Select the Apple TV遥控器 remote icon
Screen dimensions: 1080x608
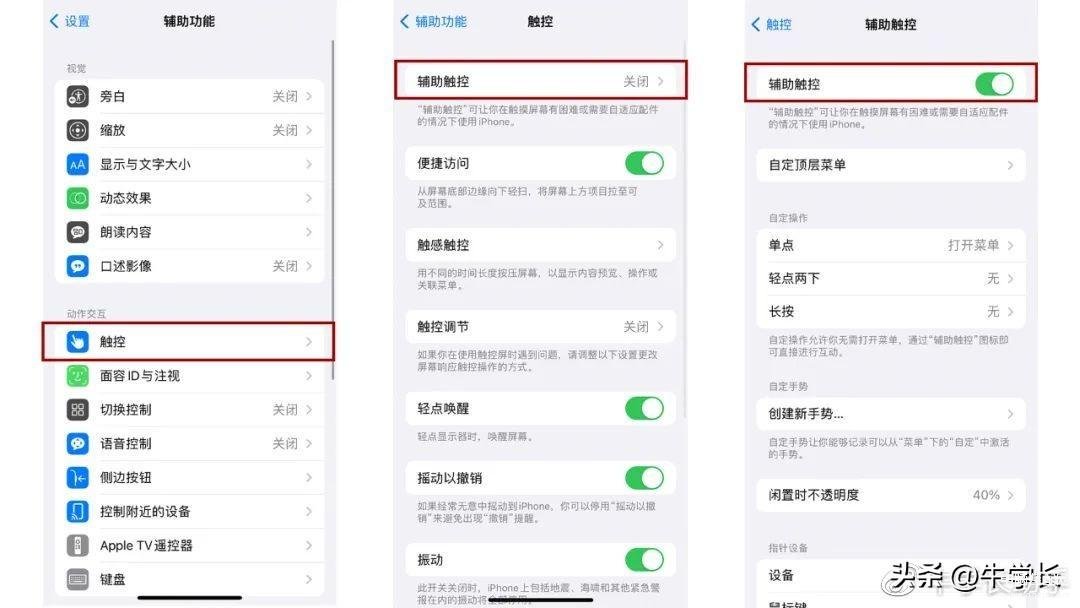77,545
